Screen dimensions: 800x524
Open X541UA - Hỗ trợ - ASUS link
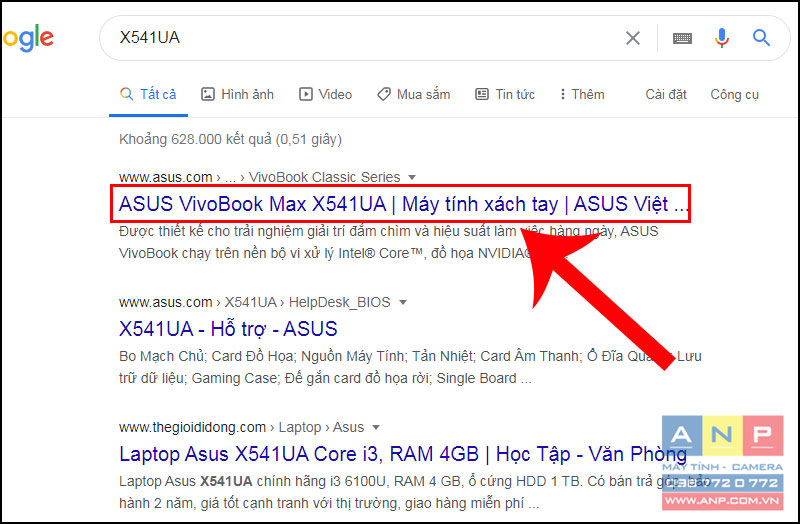[x=228, y=329]
